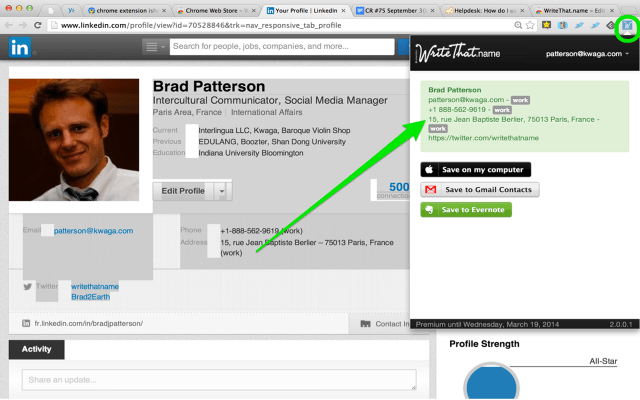Select the Activity tab on profile
The image size is (640, 400).
(x=37, y=349)
